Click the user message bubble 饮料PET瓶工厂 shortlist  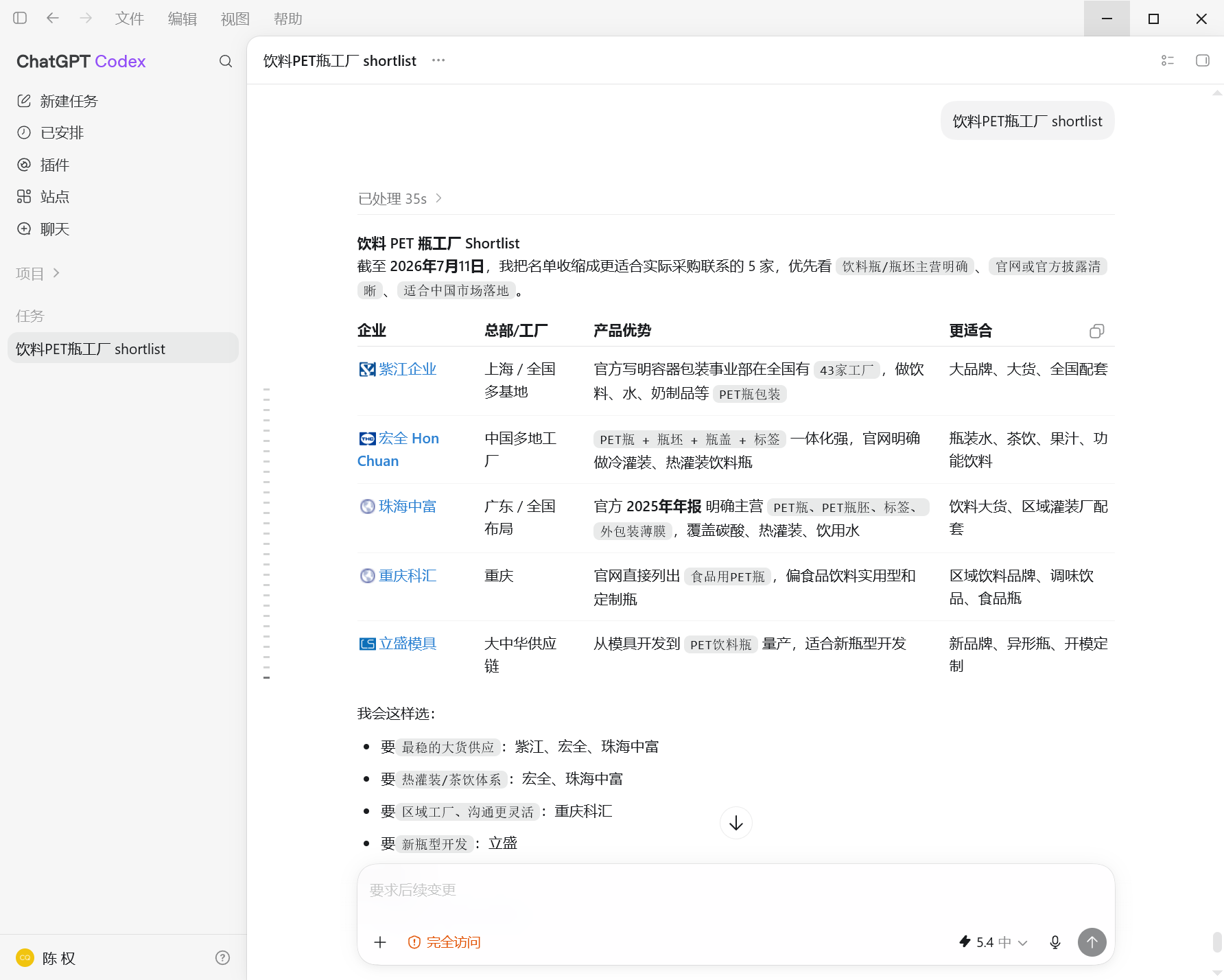(1028, 121)
